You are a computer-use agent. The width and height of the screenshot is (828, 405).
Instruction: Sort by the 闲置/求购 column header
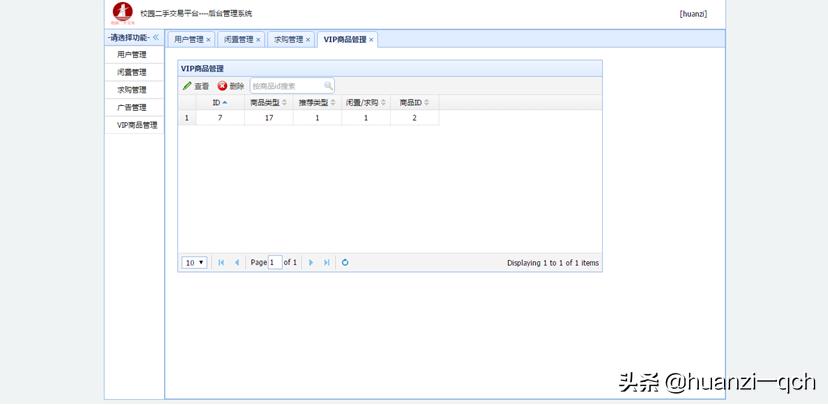click(366, 102)
